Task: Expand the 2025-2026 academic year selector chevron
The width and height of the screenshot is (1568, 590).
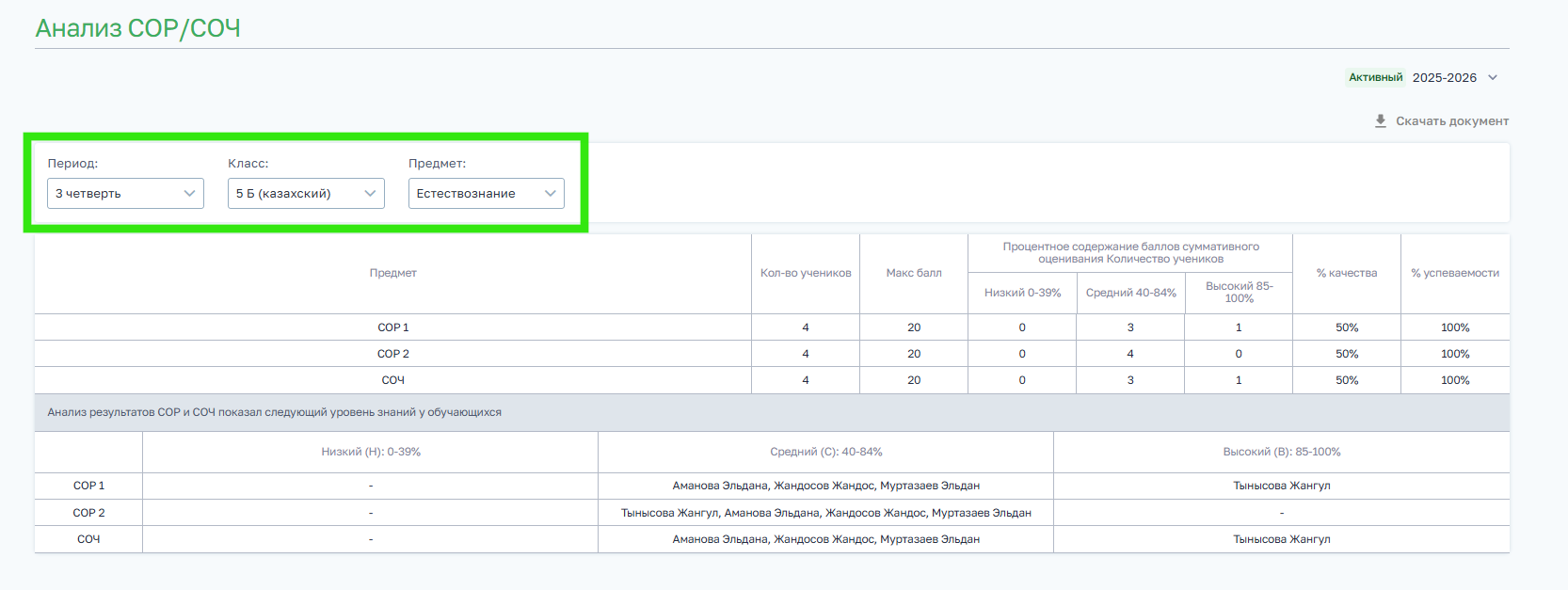Action: pos(1493,77)
